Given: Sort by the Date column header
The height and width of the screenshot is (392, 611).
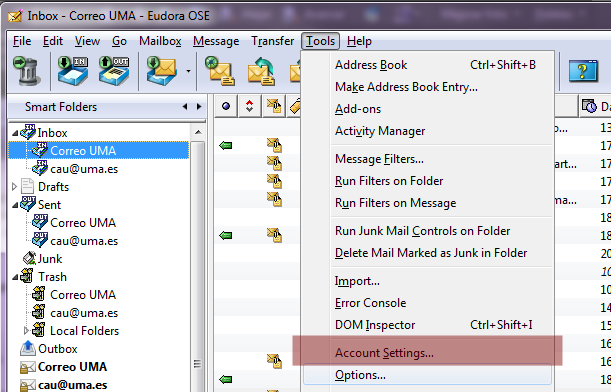Looking at the screenshot, I should point(595,106).
